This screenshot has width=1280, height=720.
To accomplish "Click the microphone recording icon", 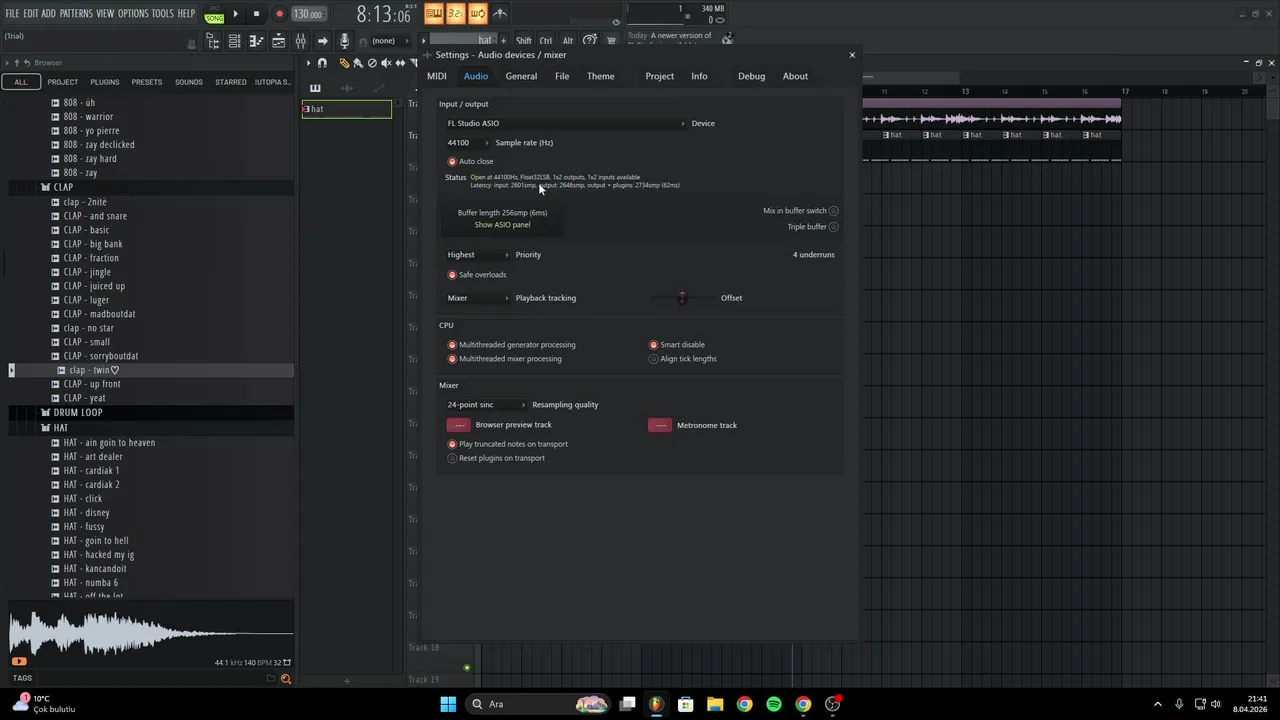I will tap(344, 41).
